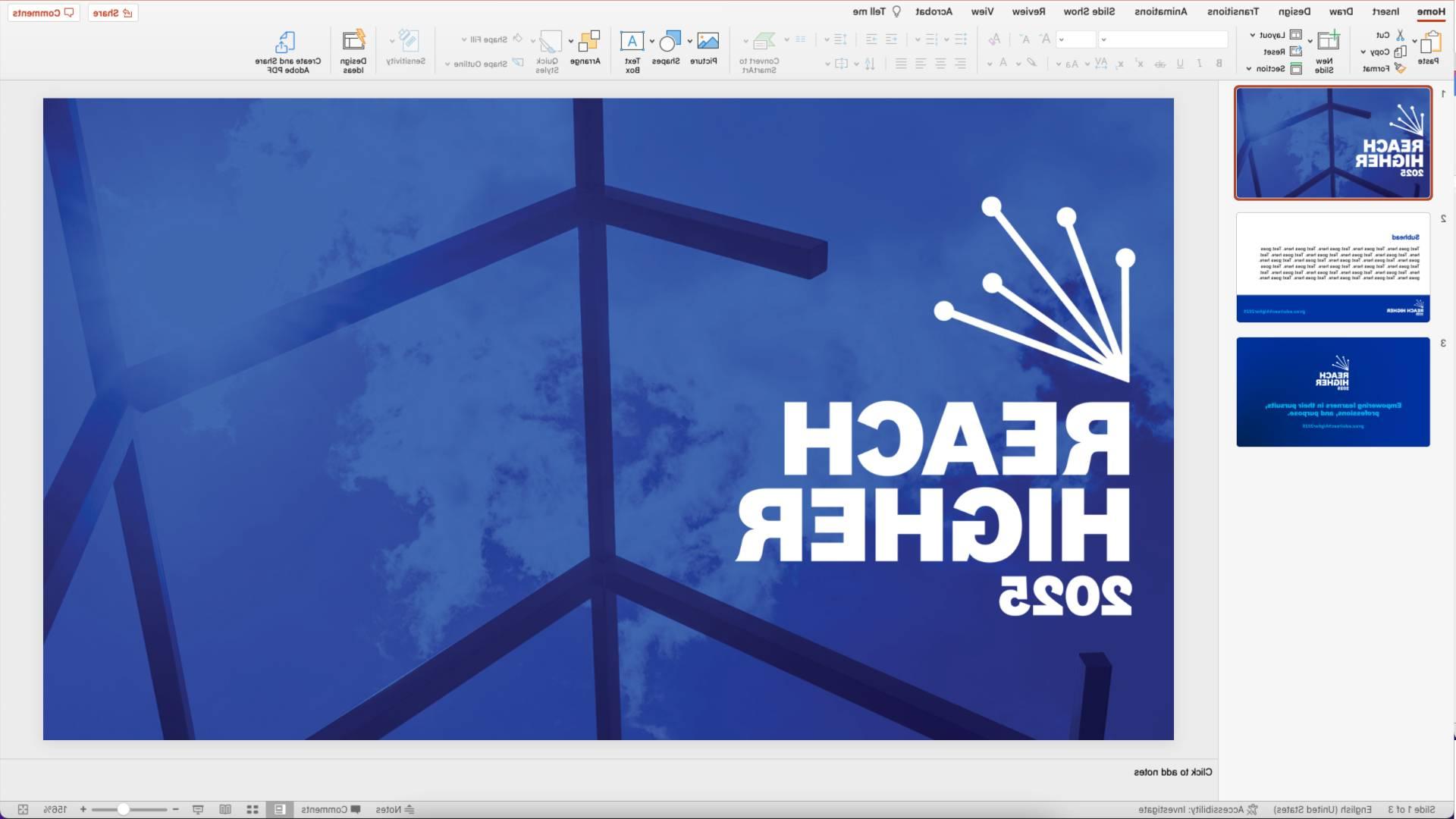Screen dimensions: 1456x819
Task: Insert a Text Box using its icon
Action: 632,41
